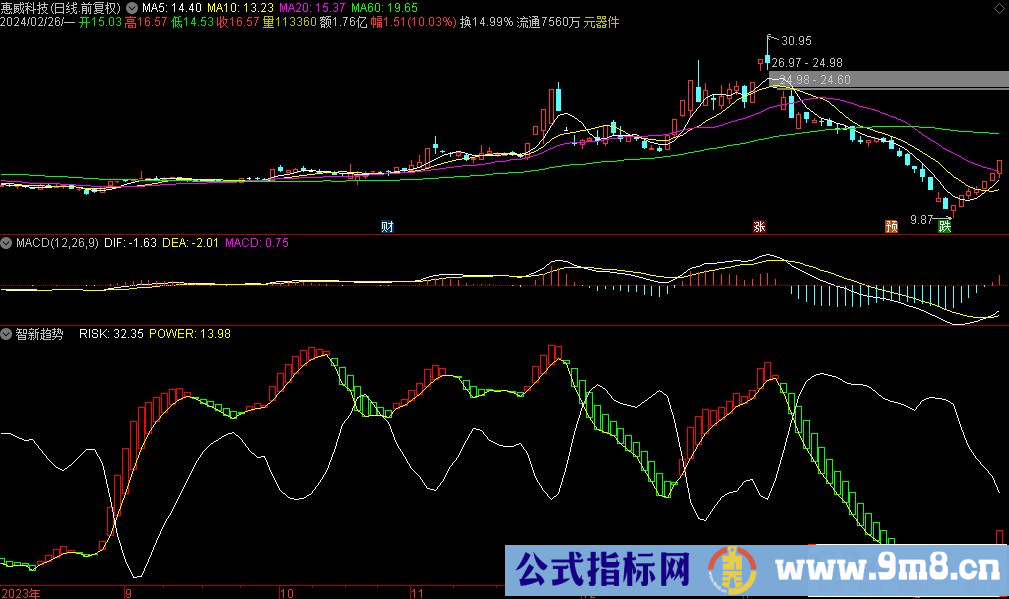Image resolution: width=1009 pixels, height=599 pixels.
Task: Click the month 11 axis marker
Action: [x=418, y=593]
